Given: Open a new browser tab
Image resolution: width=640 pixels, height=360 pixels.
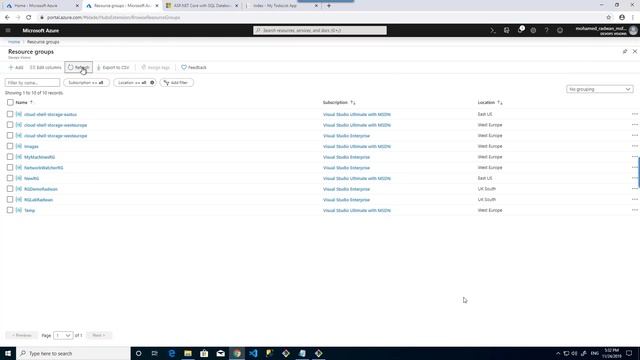Looking at the screenshot, I should (329, 6).
